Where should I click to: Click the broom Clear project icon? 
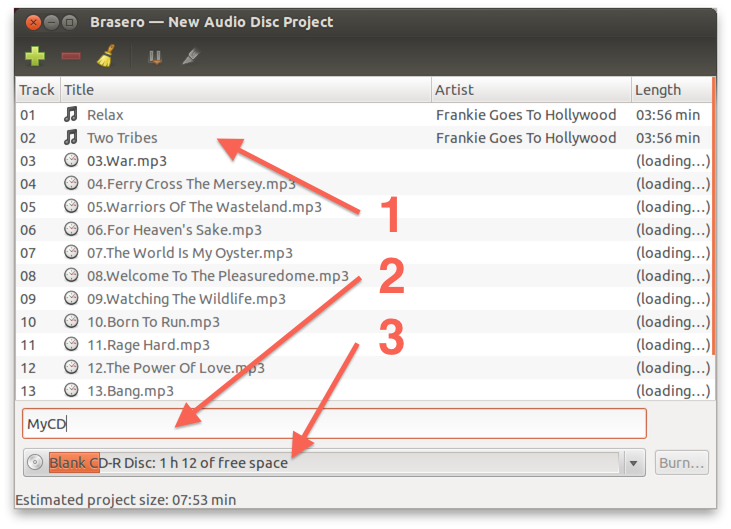105,57
